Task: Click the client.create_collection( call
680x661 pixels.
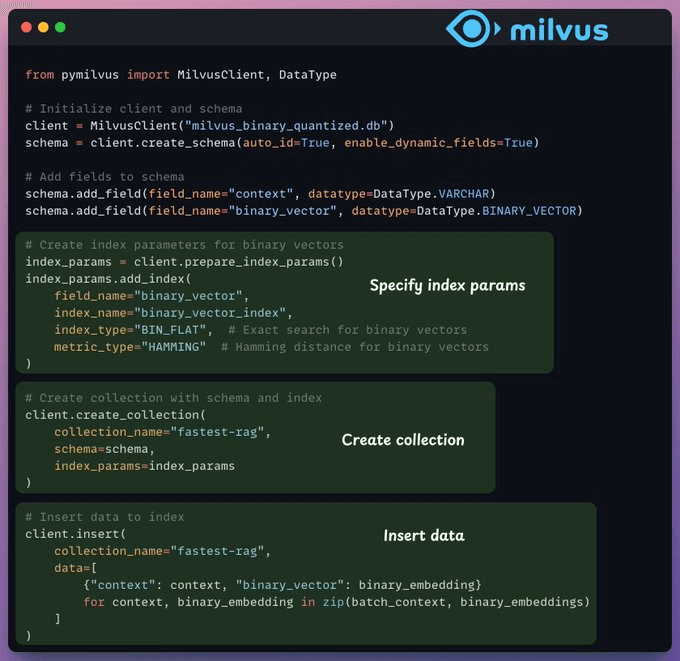Action: pos(115,414)
